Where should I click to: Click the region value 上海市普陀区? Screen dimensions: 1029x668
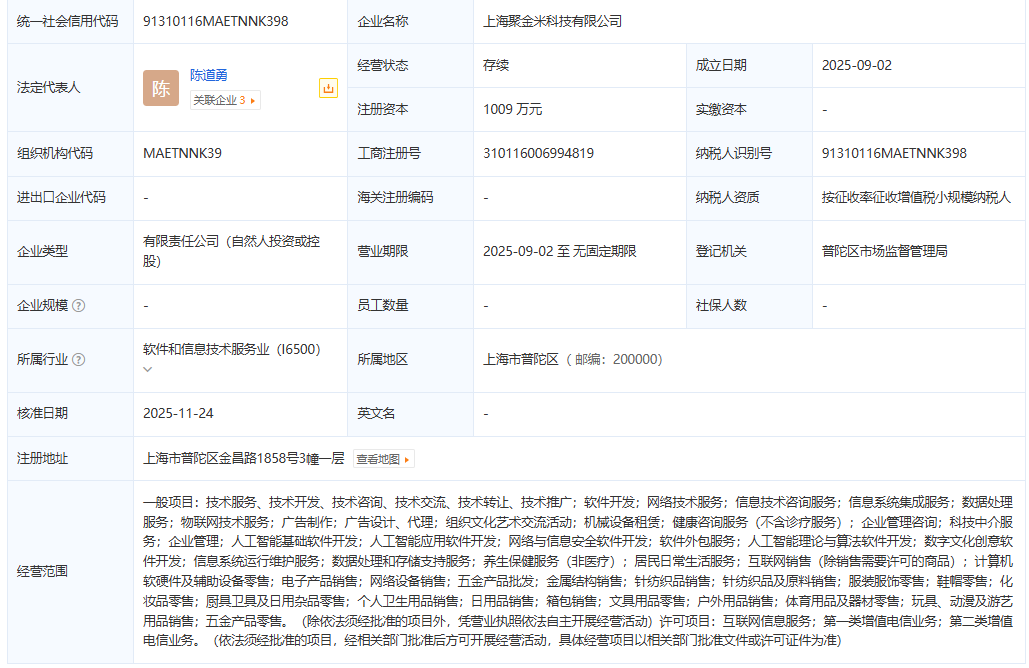tap(520, 359)
